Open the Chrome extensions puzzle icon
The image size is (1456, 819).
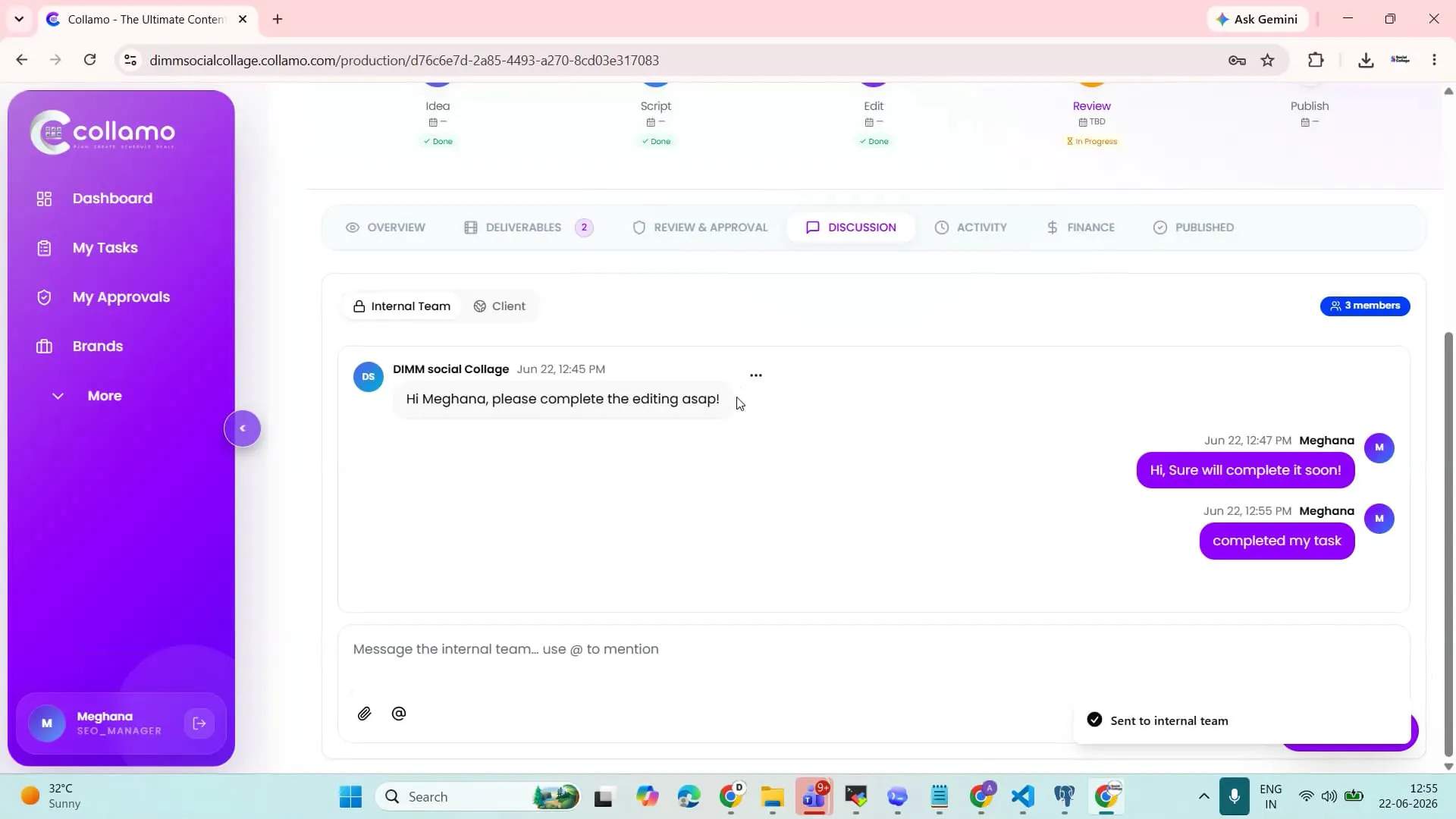(x=1316, y=60)
